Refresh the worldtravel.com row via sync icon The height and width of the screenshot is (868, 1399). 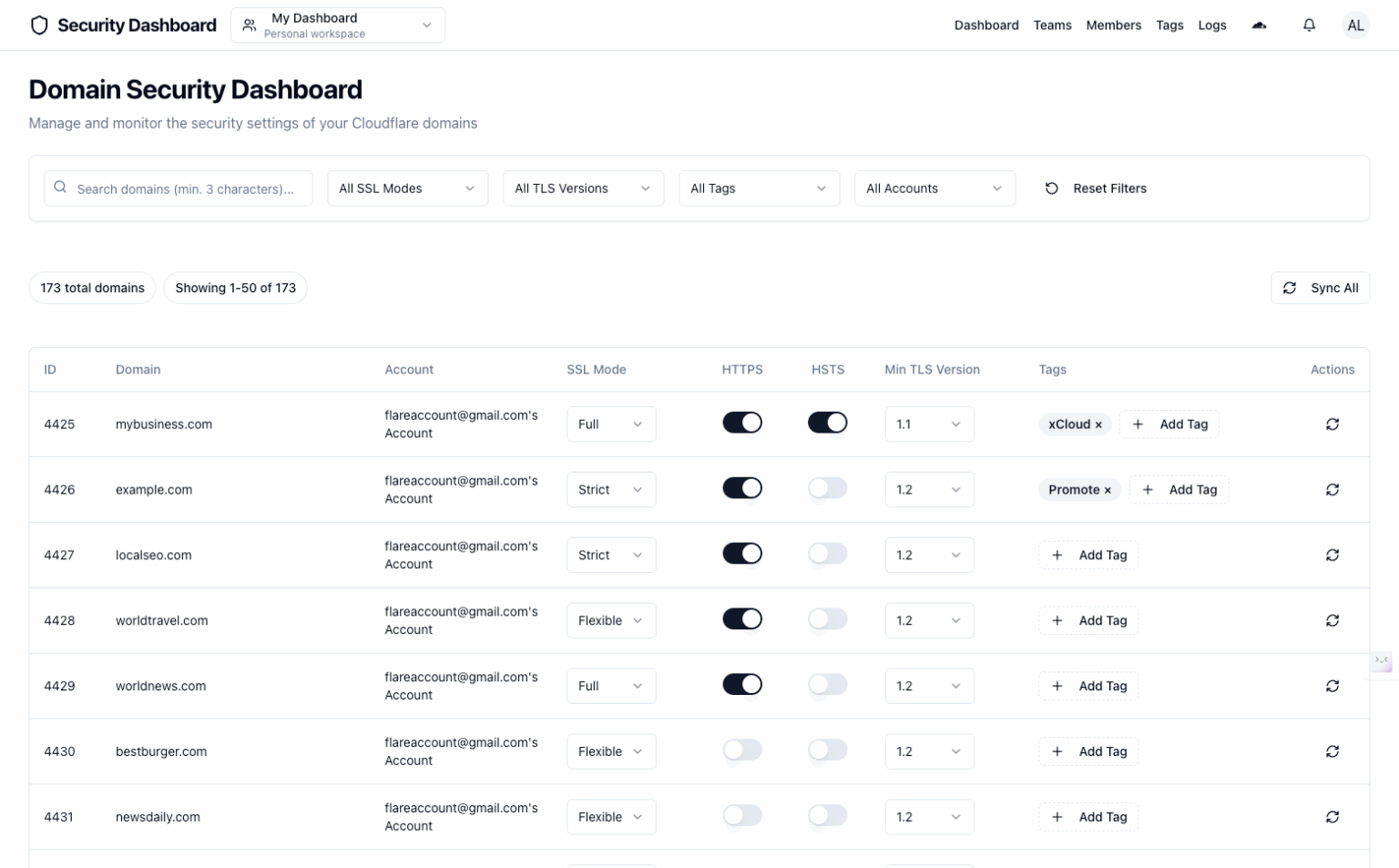1332,621
